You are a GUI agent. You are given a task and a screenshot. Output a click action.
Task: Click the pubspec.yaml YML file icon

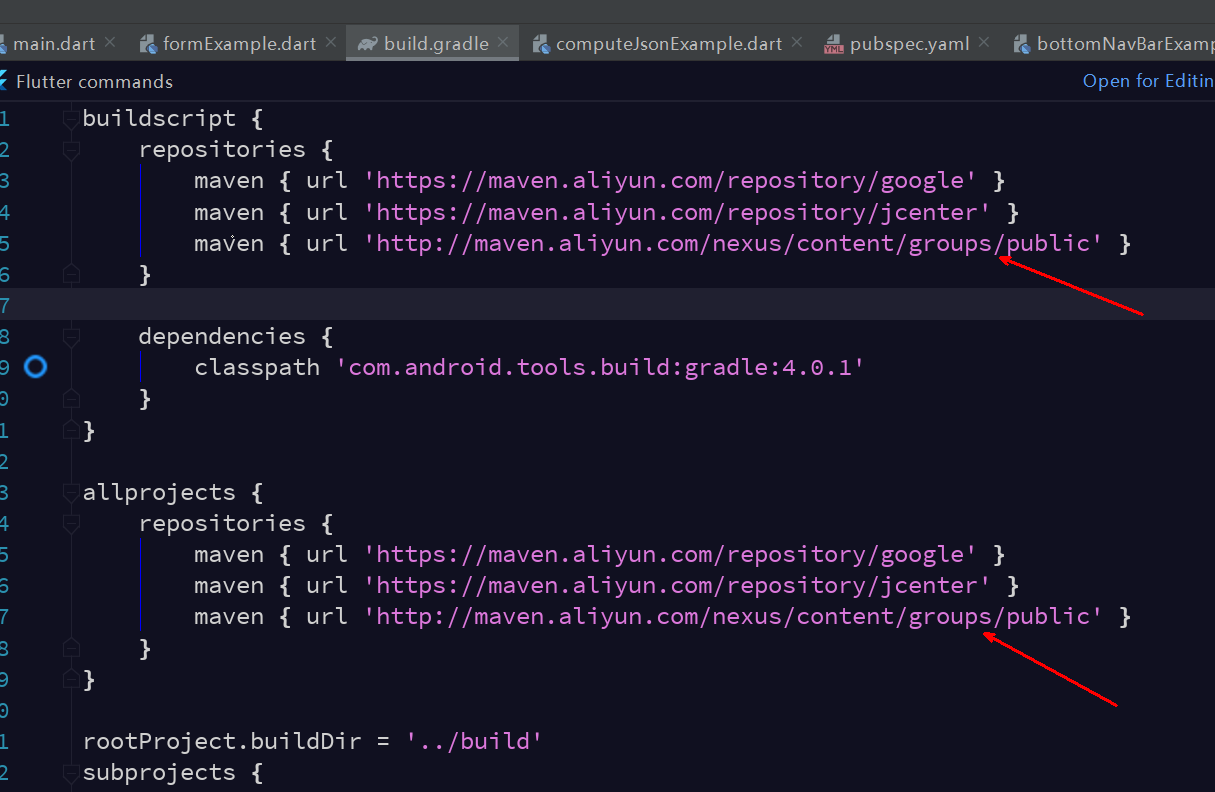tap(833, 44)
